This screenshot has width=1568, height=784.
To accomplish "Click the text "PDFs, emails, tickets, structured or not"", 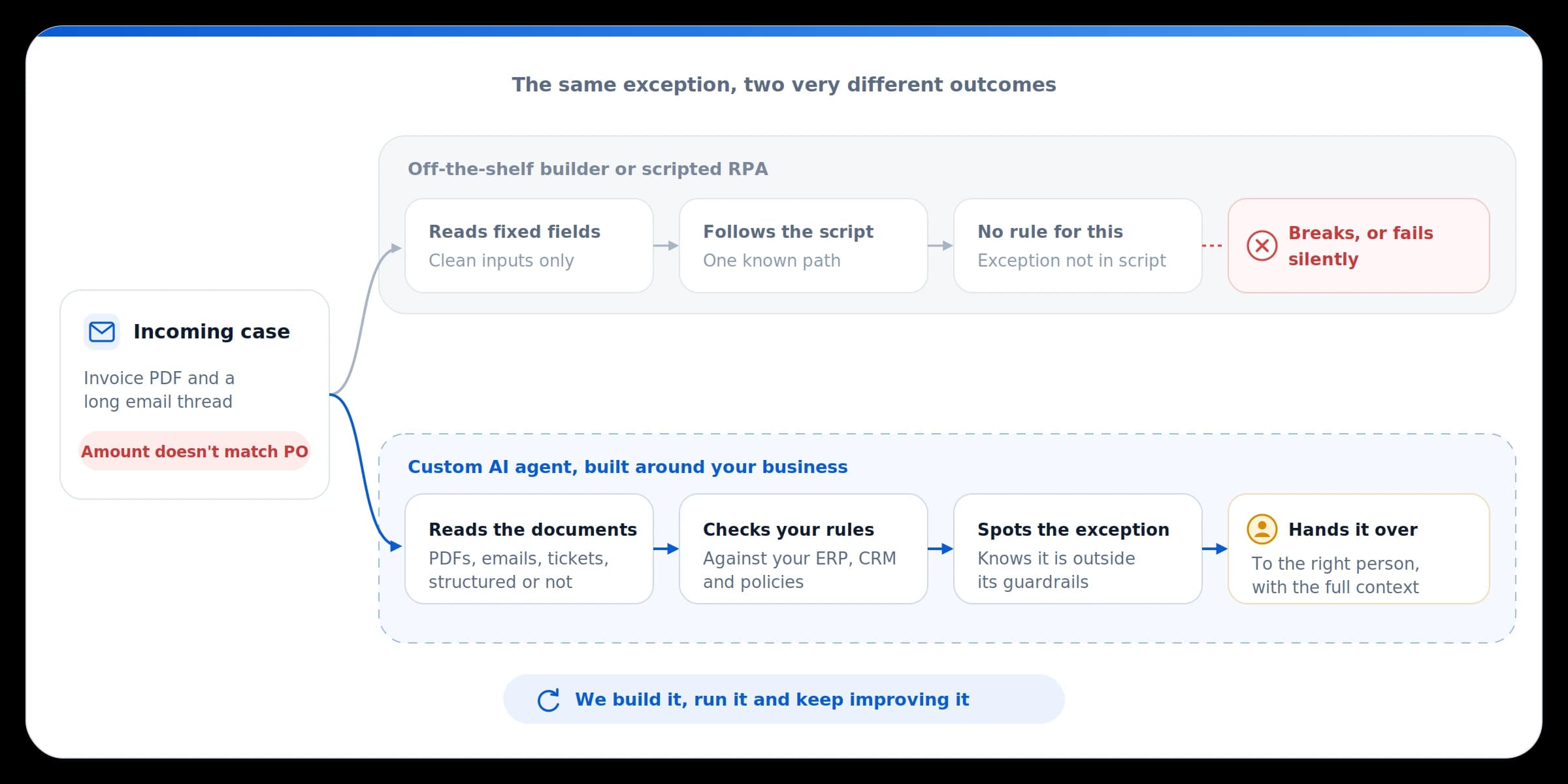I will pyautogui.click(x=519, y=570).
